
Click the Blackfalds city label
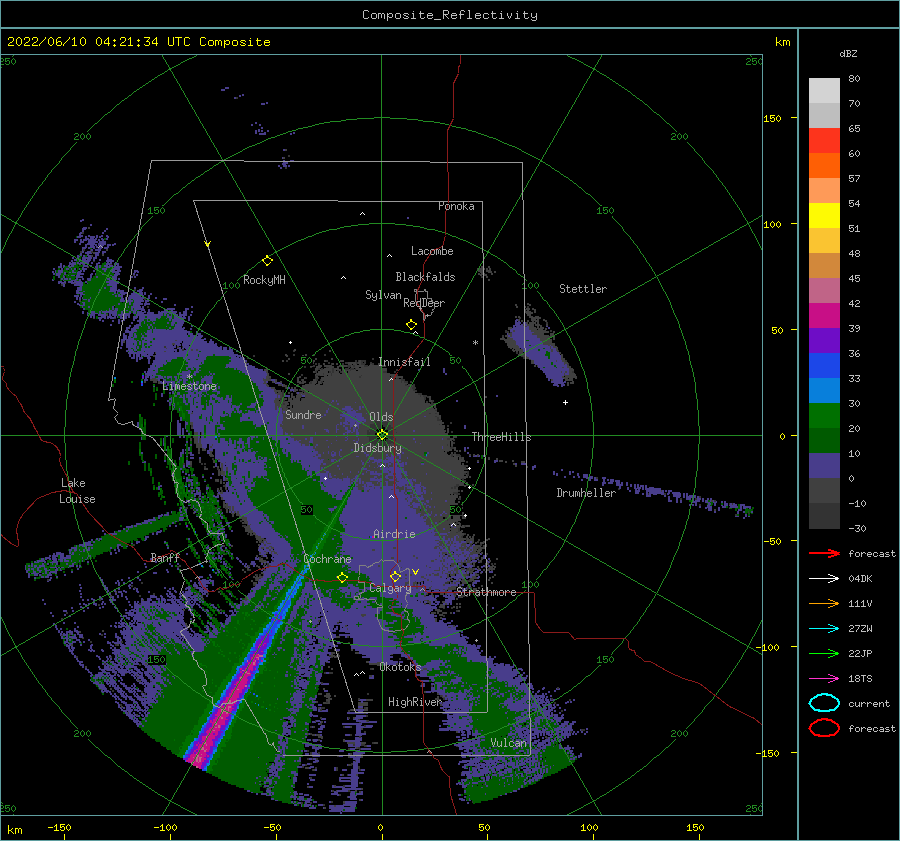coord(425,277)
